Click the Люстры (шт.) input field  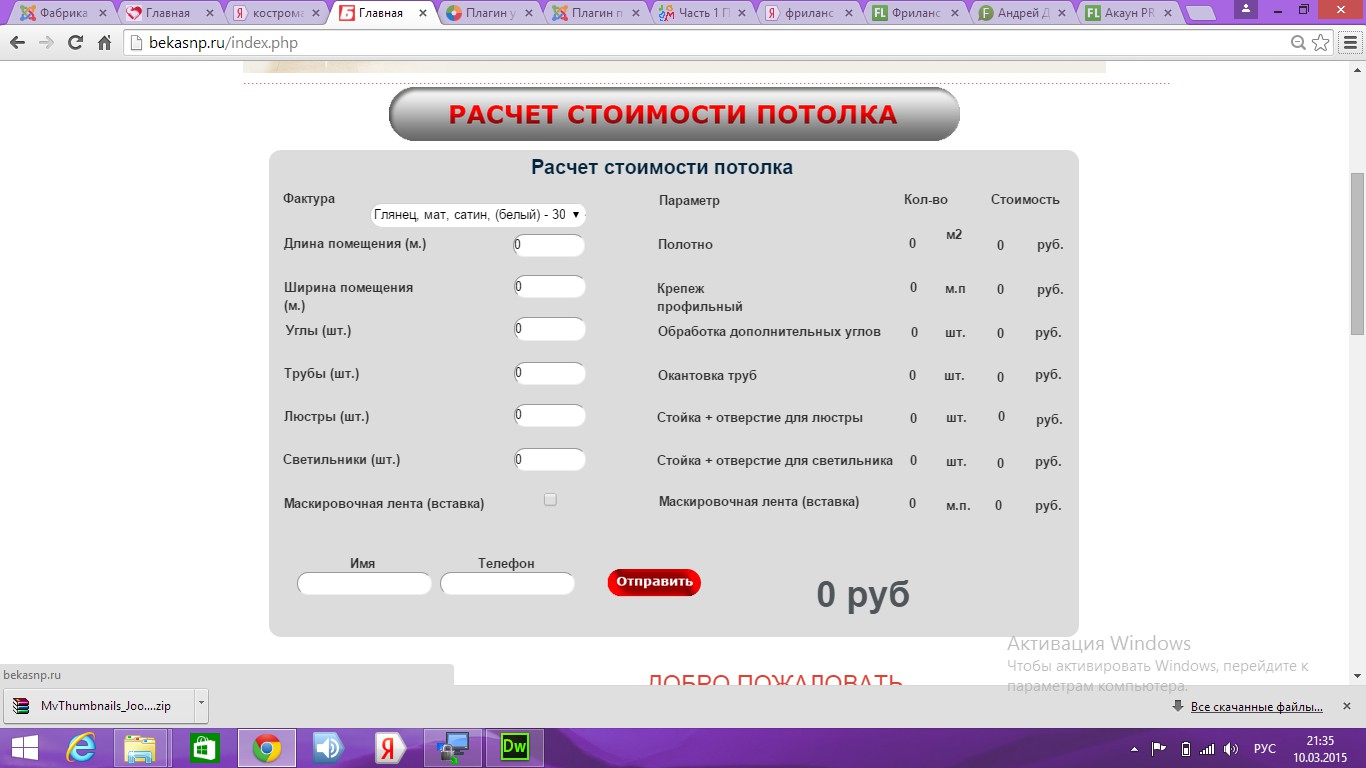point(549,415)
